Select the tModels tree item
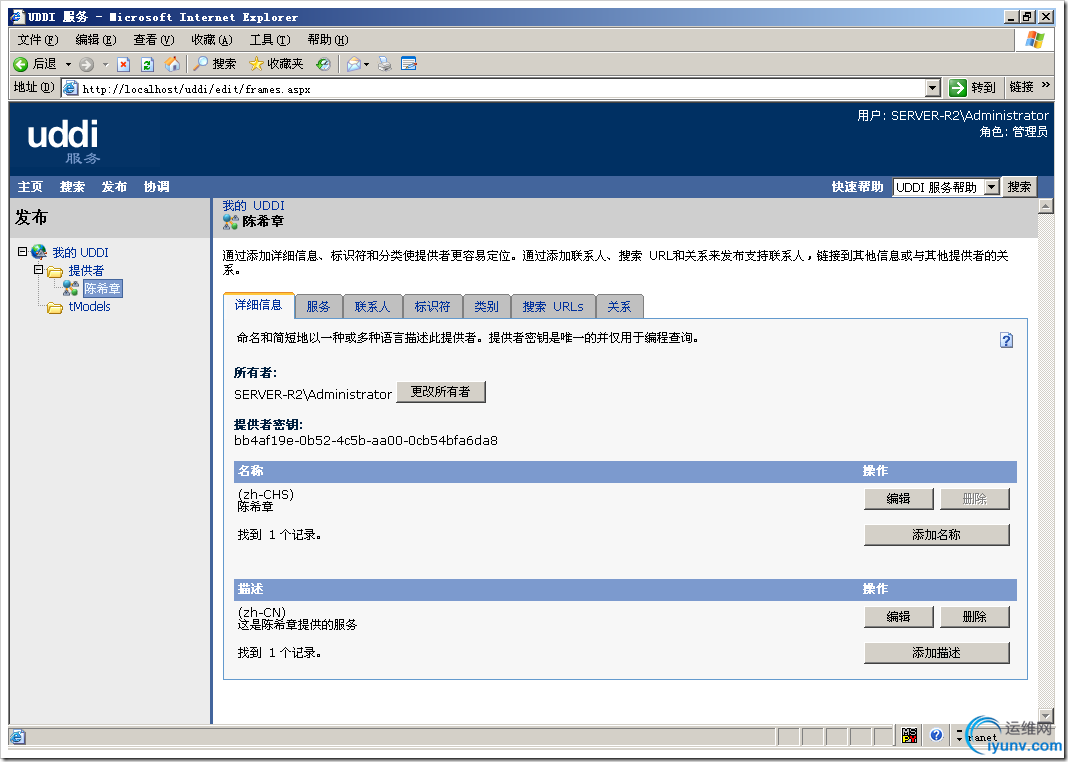 pyautogui.click(x=89, y=306)
